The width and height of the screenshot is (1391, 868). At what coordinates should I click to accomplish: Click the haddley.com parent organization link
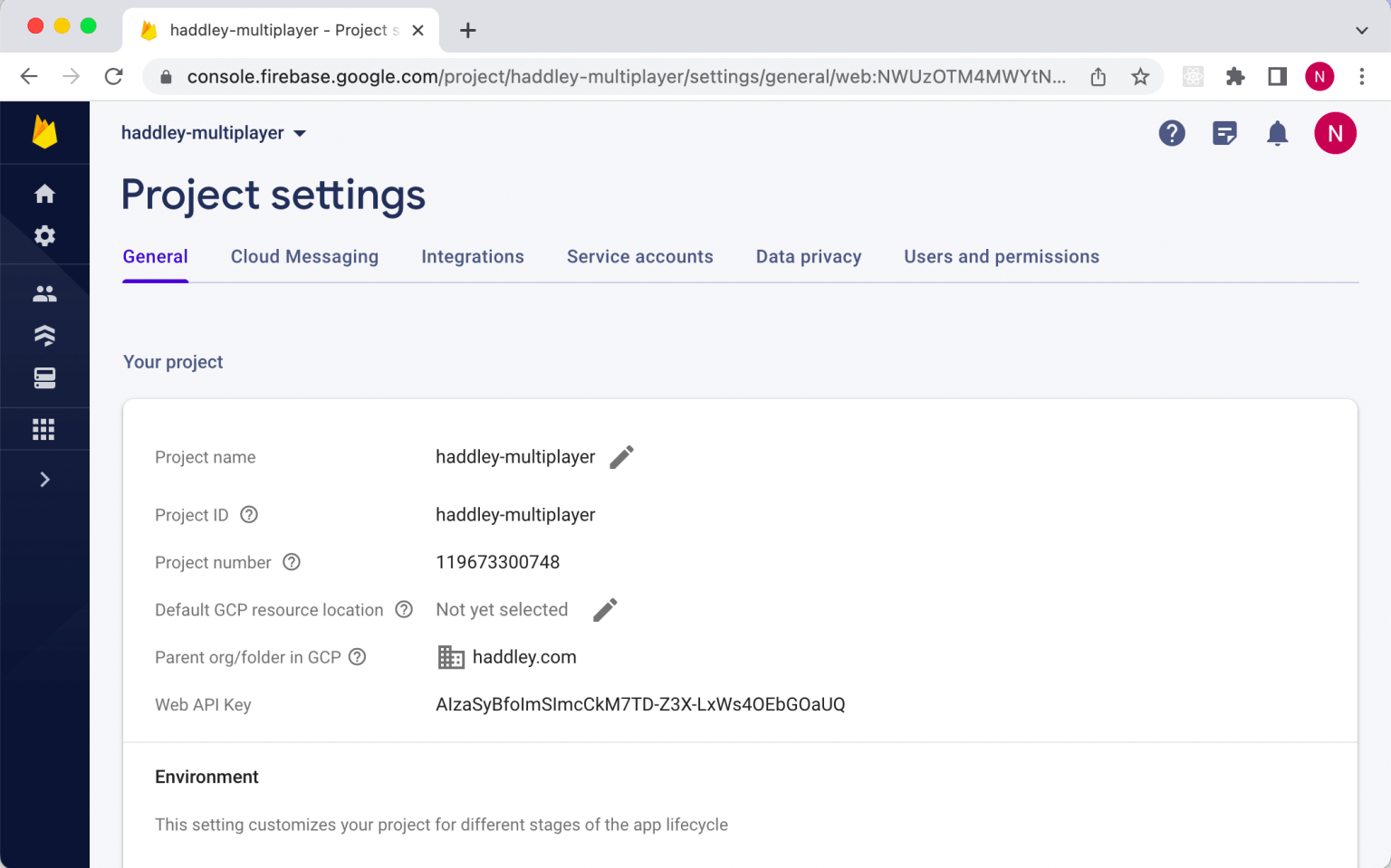523,657
